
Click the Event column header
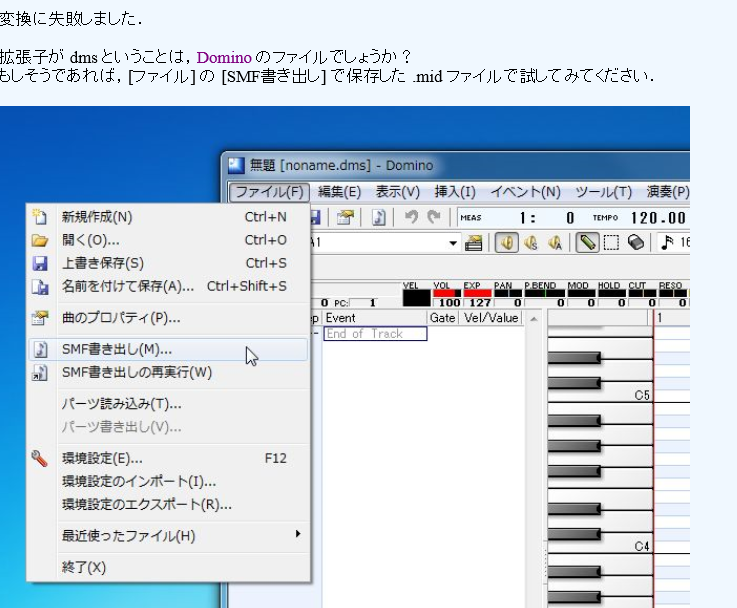(375, 318)
